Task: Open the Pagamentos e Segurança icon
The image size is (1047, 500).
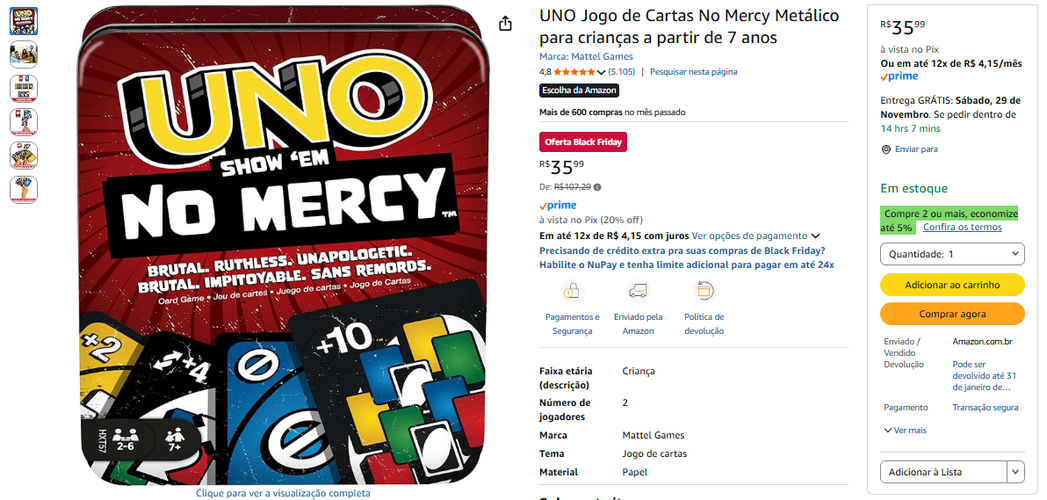Action: [x=572, y=291]
